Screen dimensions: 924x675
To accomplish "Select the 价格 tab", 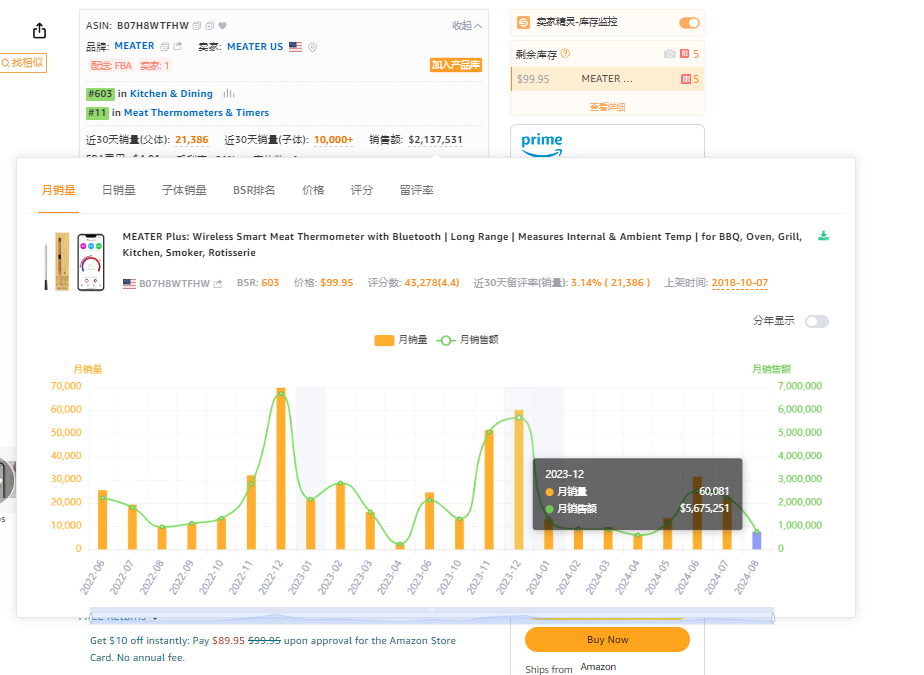I will (313, 190).
